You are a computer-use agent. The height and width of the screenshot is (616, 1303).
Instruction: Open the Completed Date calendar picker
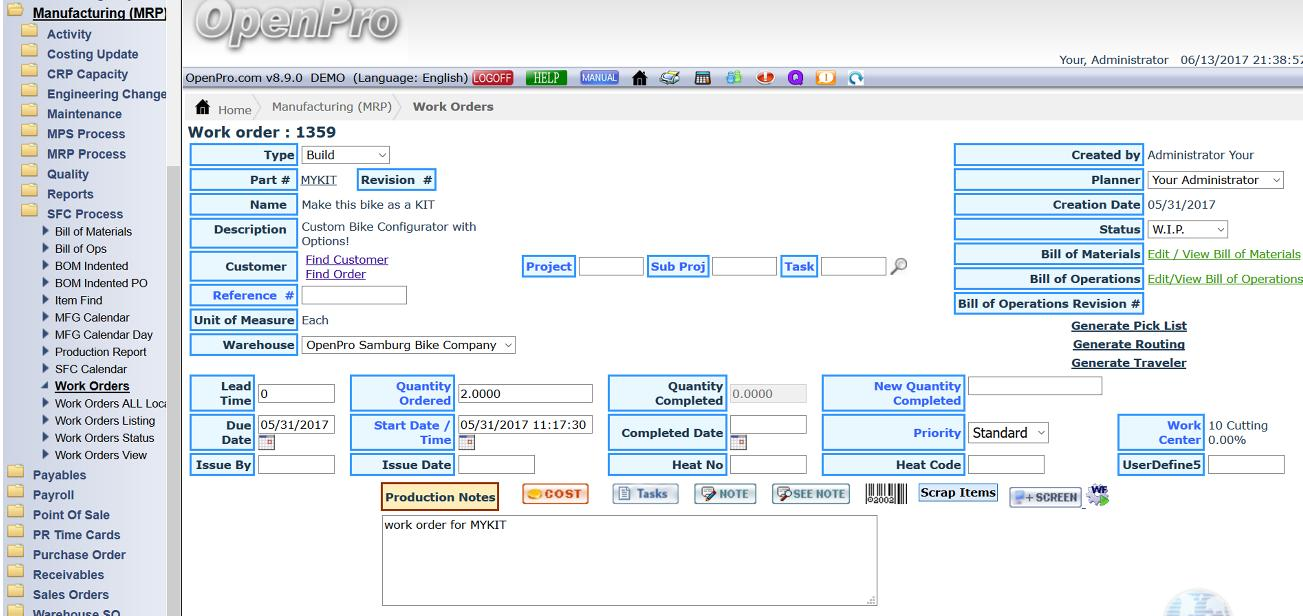point(739,443)
